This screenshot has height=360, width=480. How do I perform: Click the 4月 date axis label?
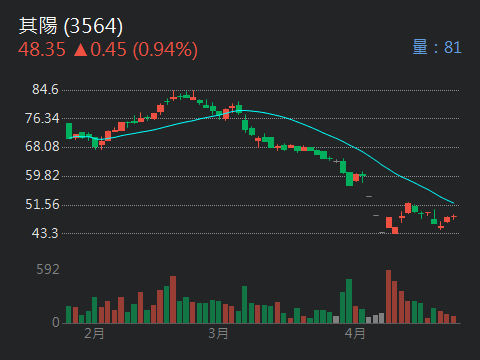tap(355, 333)
